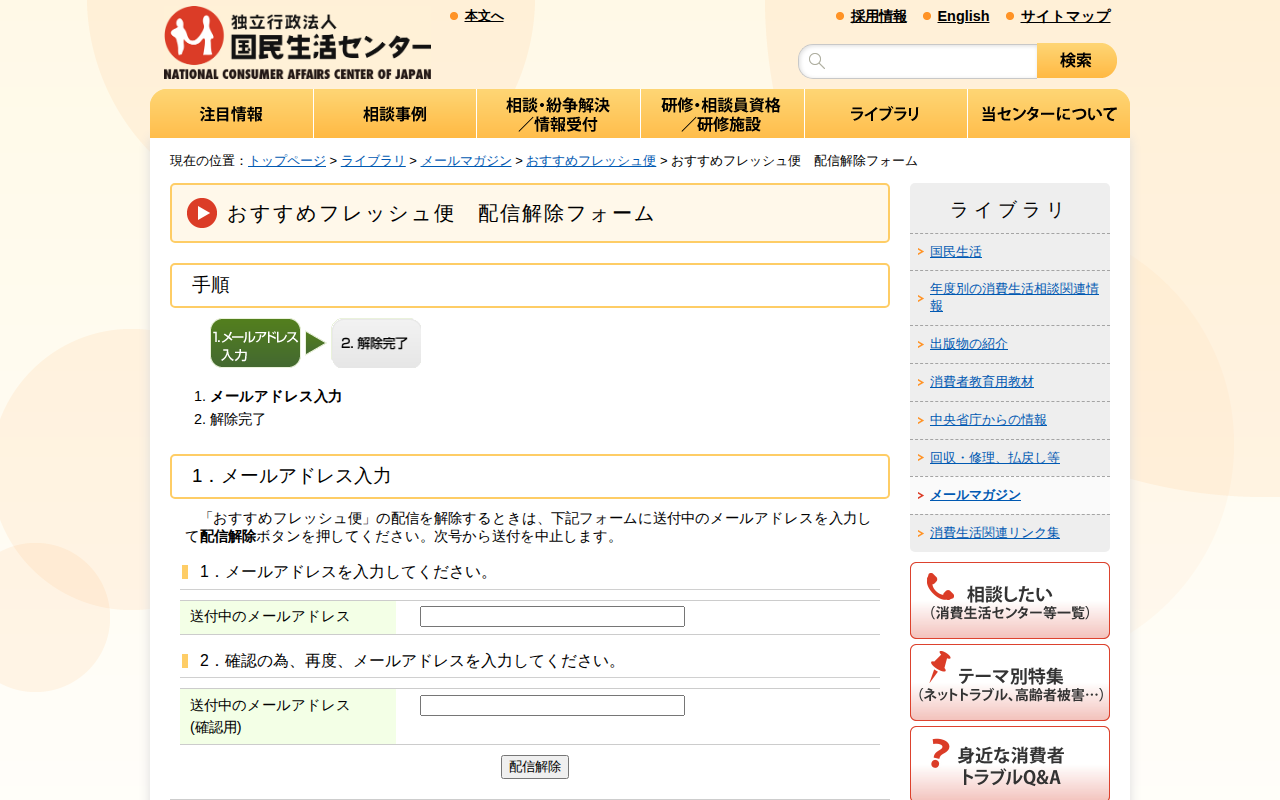The height and width of the screenshot is (800, 1280).
Task: Open 消費者教育用教材 sidebar link
Action: pyautogui.click(x=982, y=382)
